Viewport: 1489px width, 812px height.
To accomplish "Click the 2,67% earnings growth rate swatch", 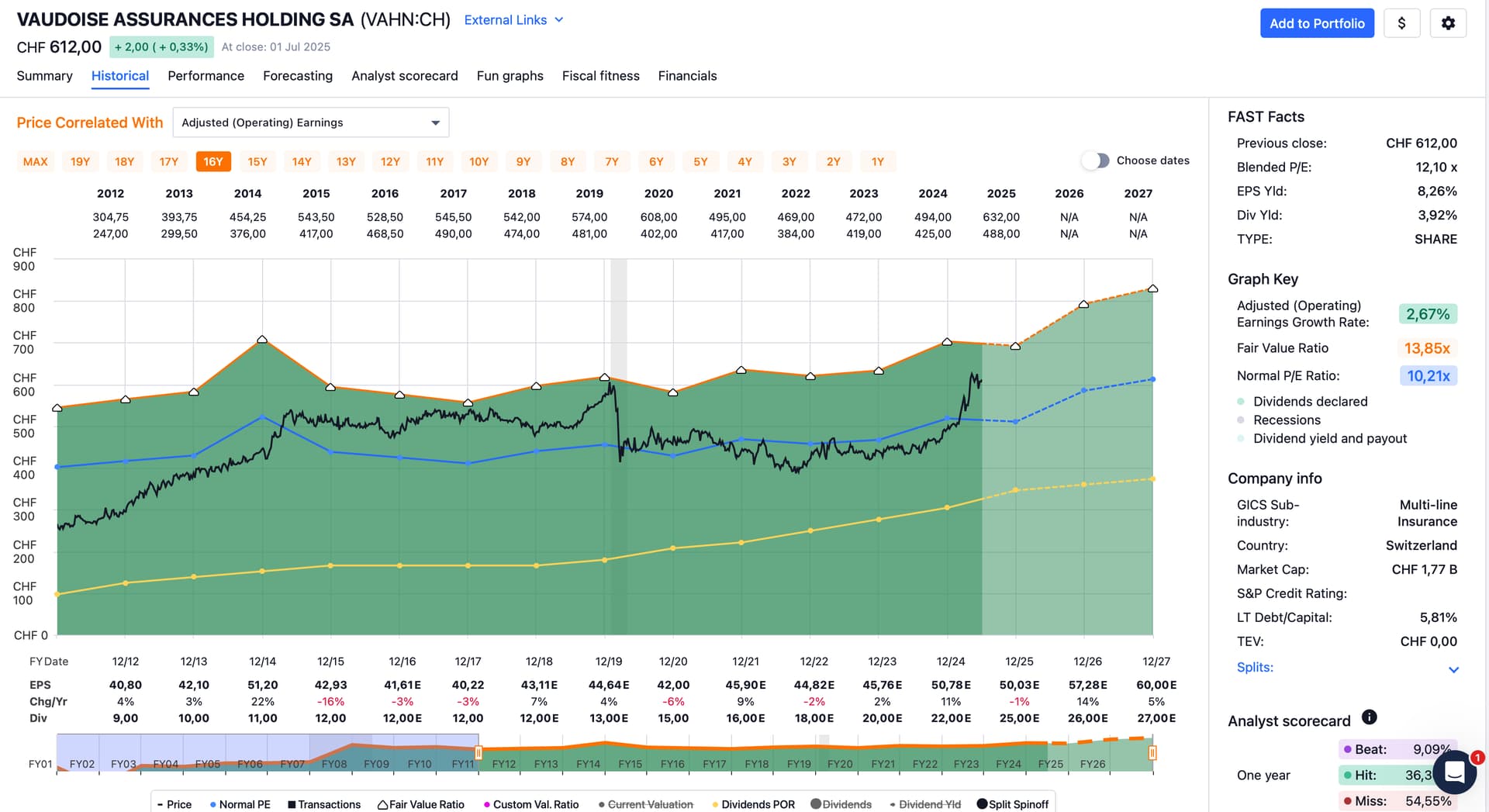I will pos(1428,314).
